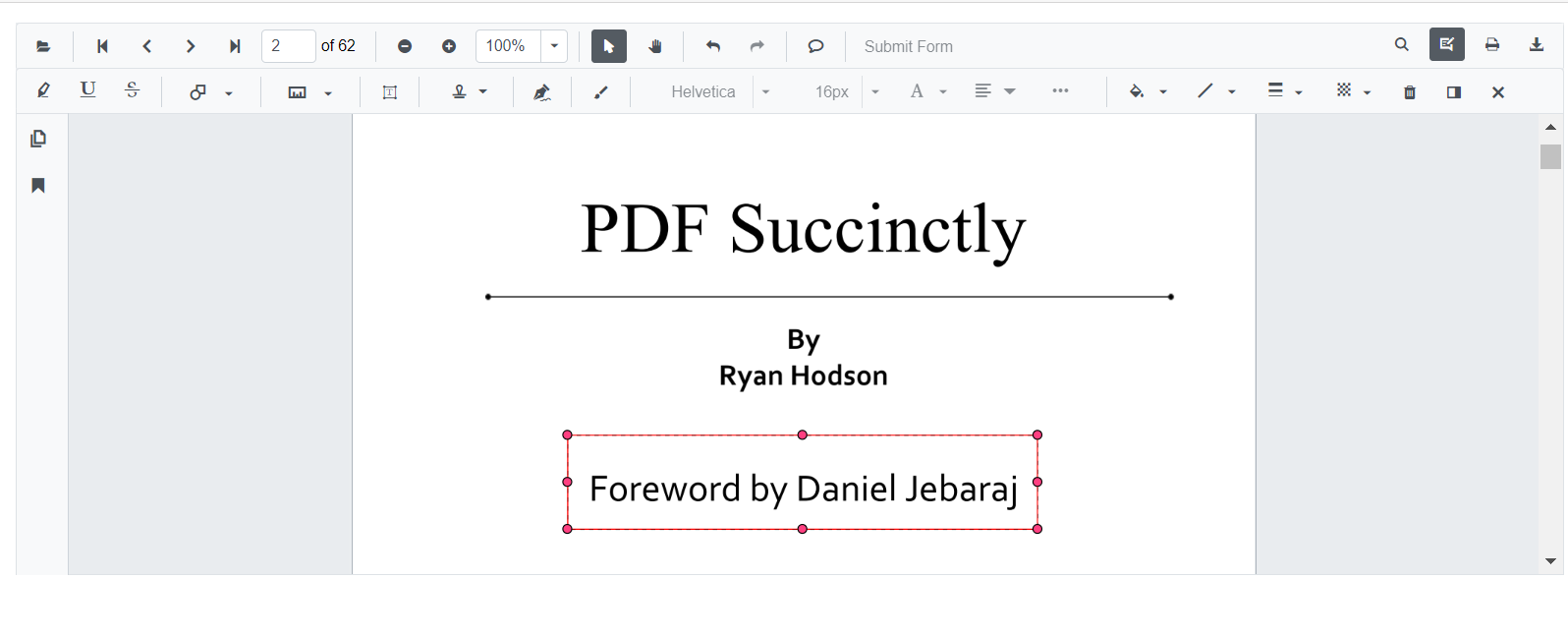Click the Submit Form button
This screenshot has width=1568, height=637.
pyautogui.click(x=908, y=46)
